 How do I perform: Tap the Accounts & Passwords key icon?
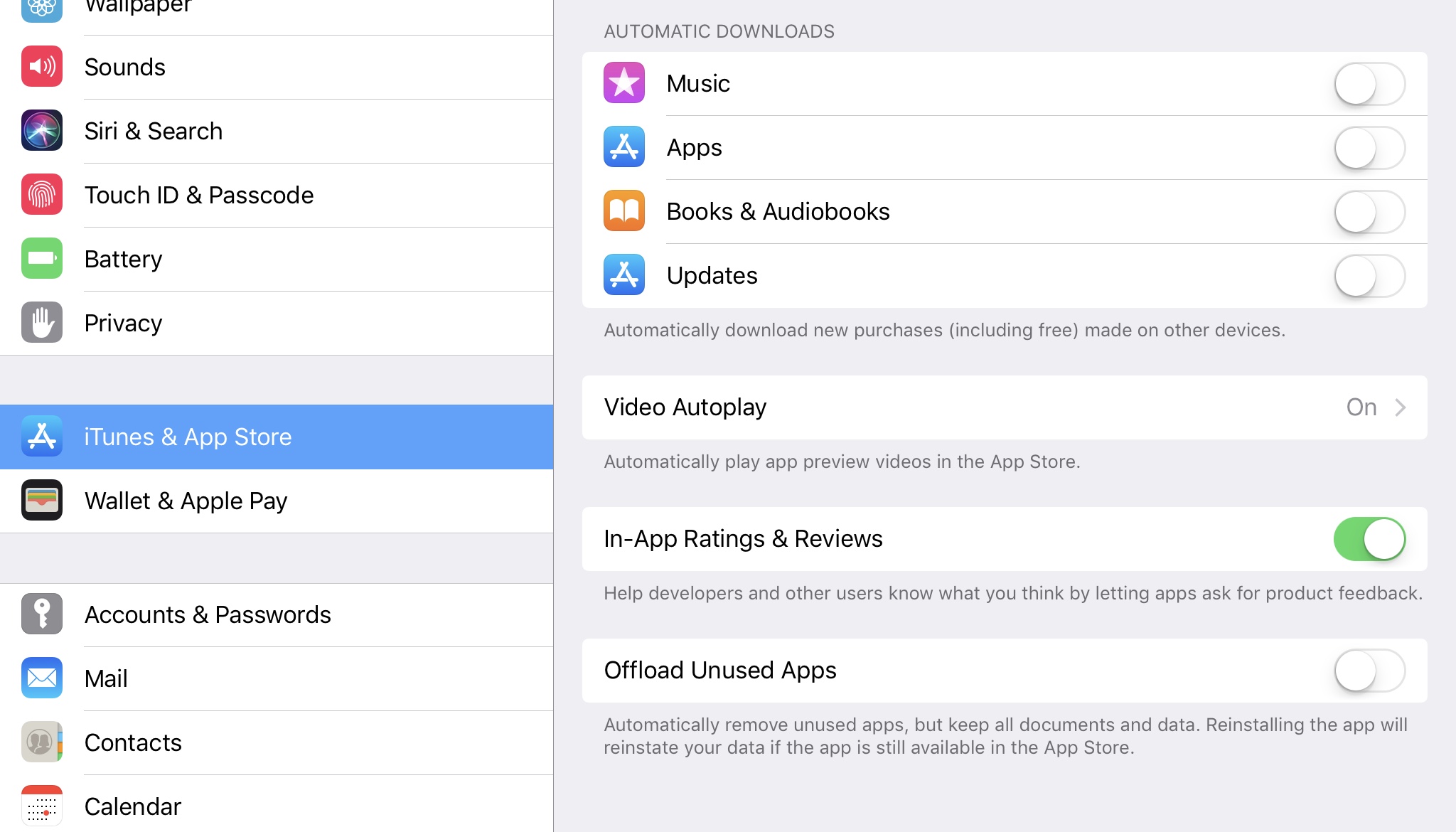click(42, 614)
